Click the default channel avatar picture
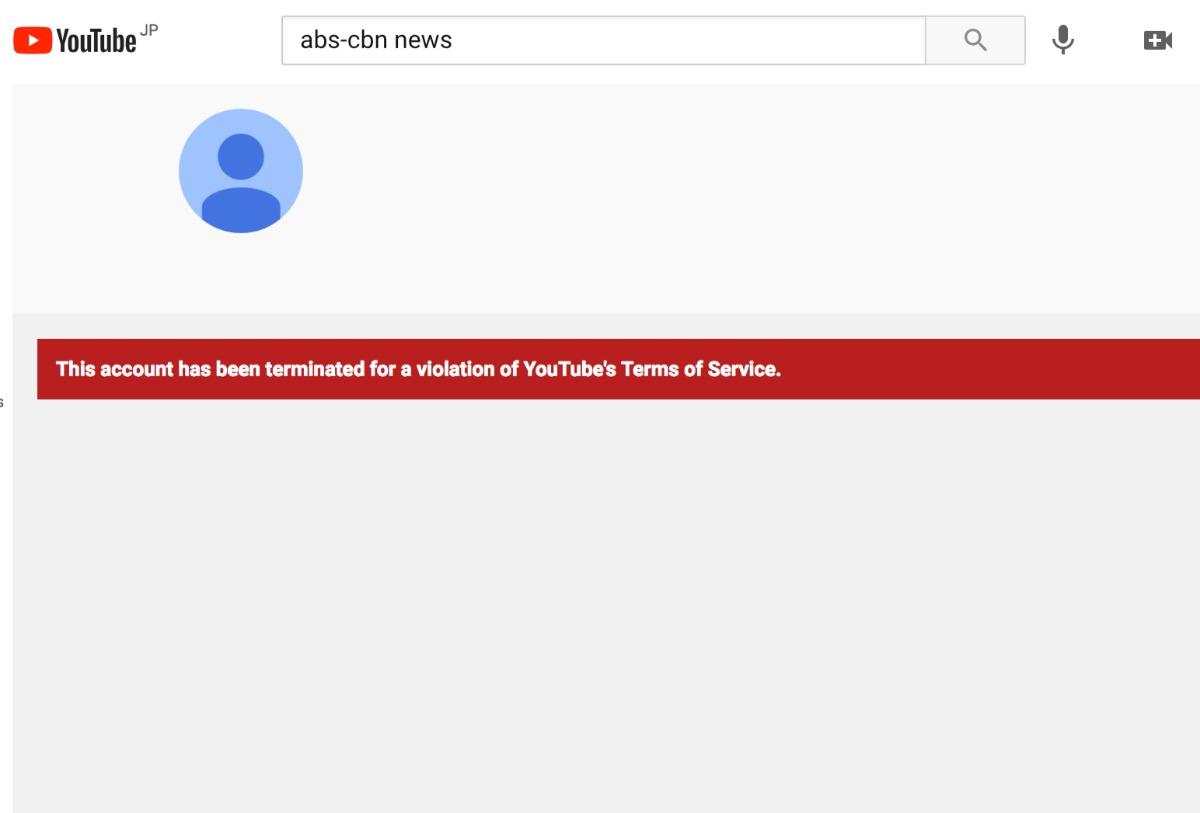1200x813 pixels. (x=241, y=171)
